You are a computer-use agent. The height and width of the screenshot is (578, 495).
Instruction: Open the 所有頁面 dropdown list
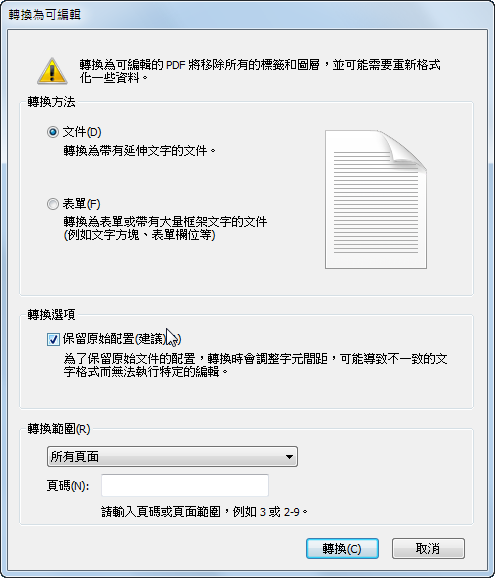click(x=172, y=457)
